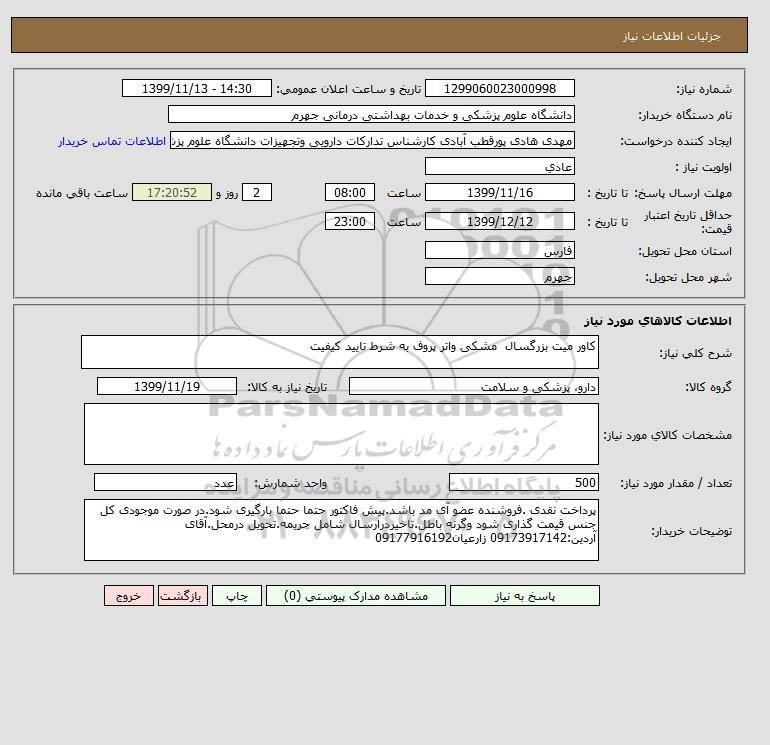Click goods need date 1399/11/19
Image resolution: width=770 pixels, height=745 pixels.
tap(167, 386)
